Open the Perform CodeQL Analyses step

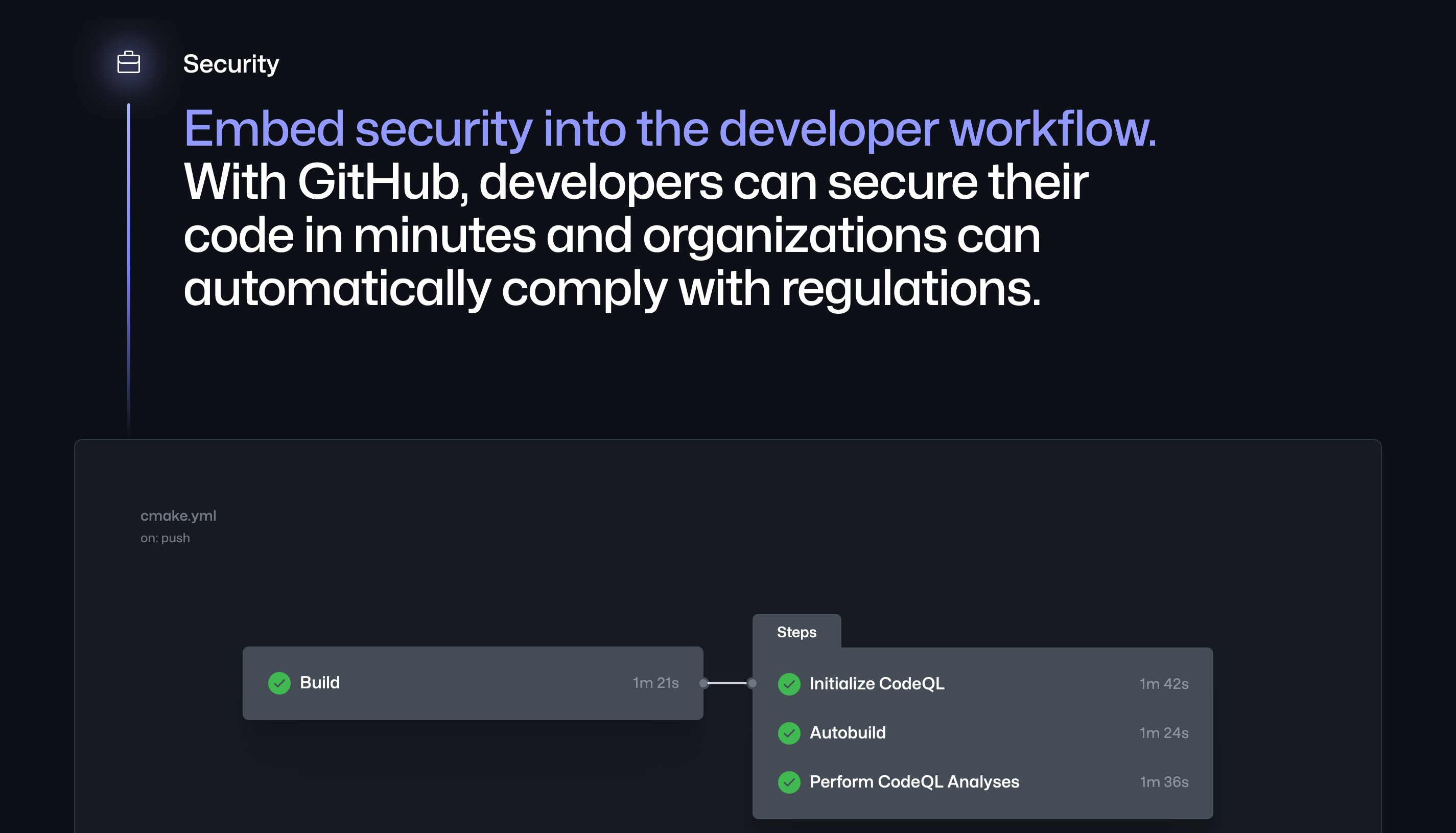coord(914,782)
